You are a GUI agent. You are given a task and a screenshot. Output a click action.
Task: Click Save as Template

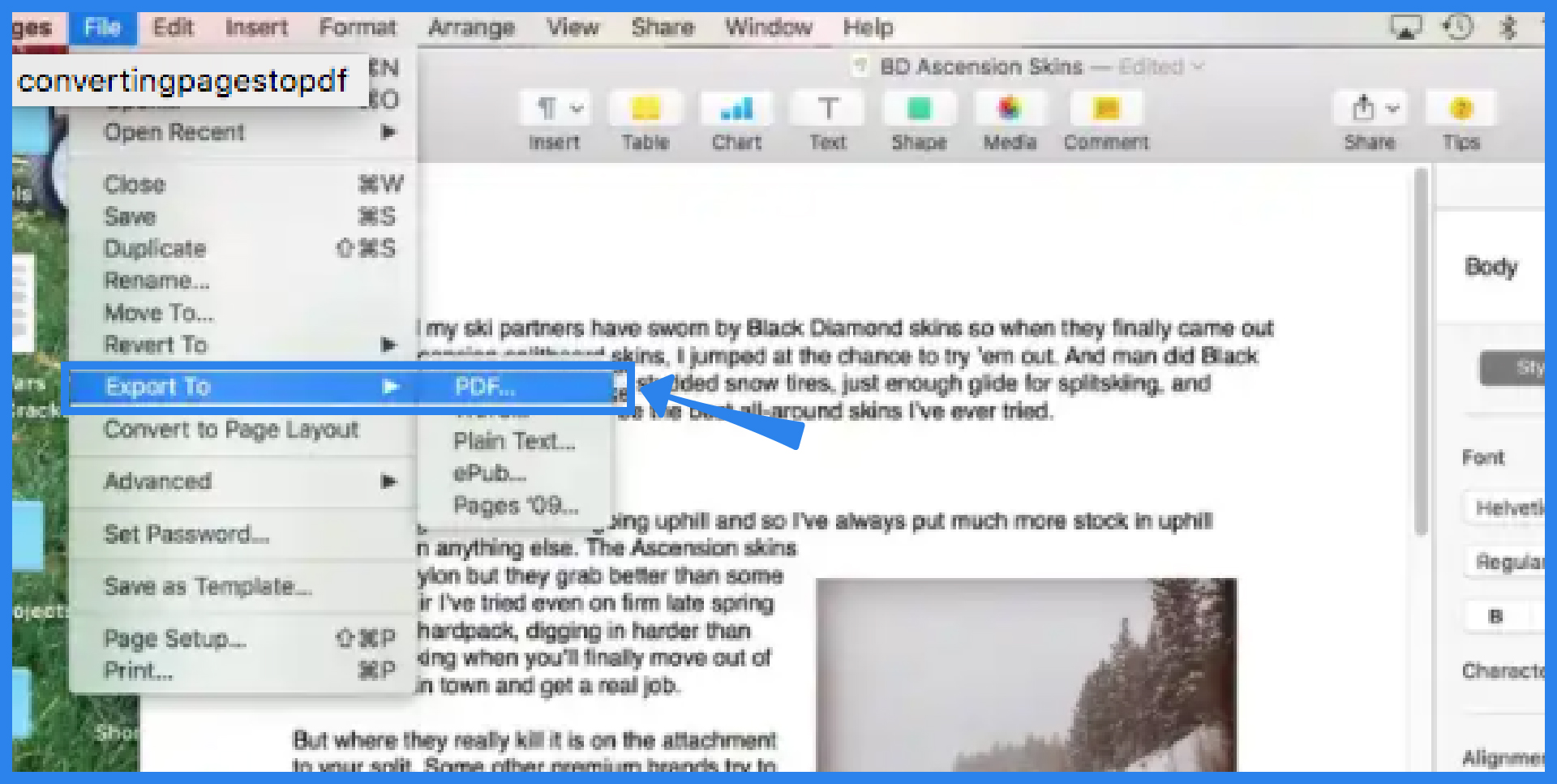pyautogui.click(x=207, y=586)
